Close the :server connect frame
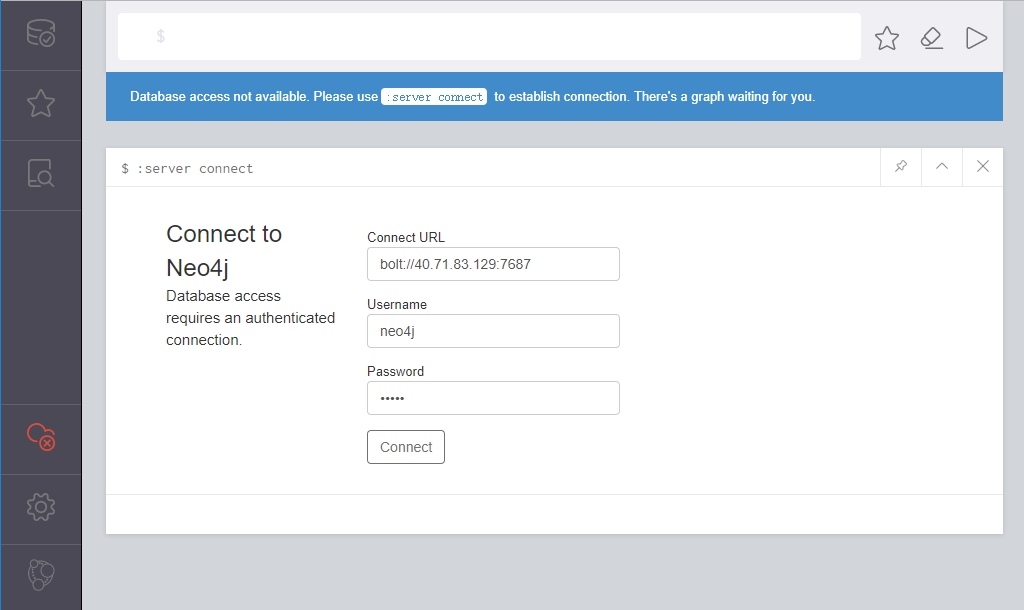The image size is (1024, 610). [x=982, y=167]
